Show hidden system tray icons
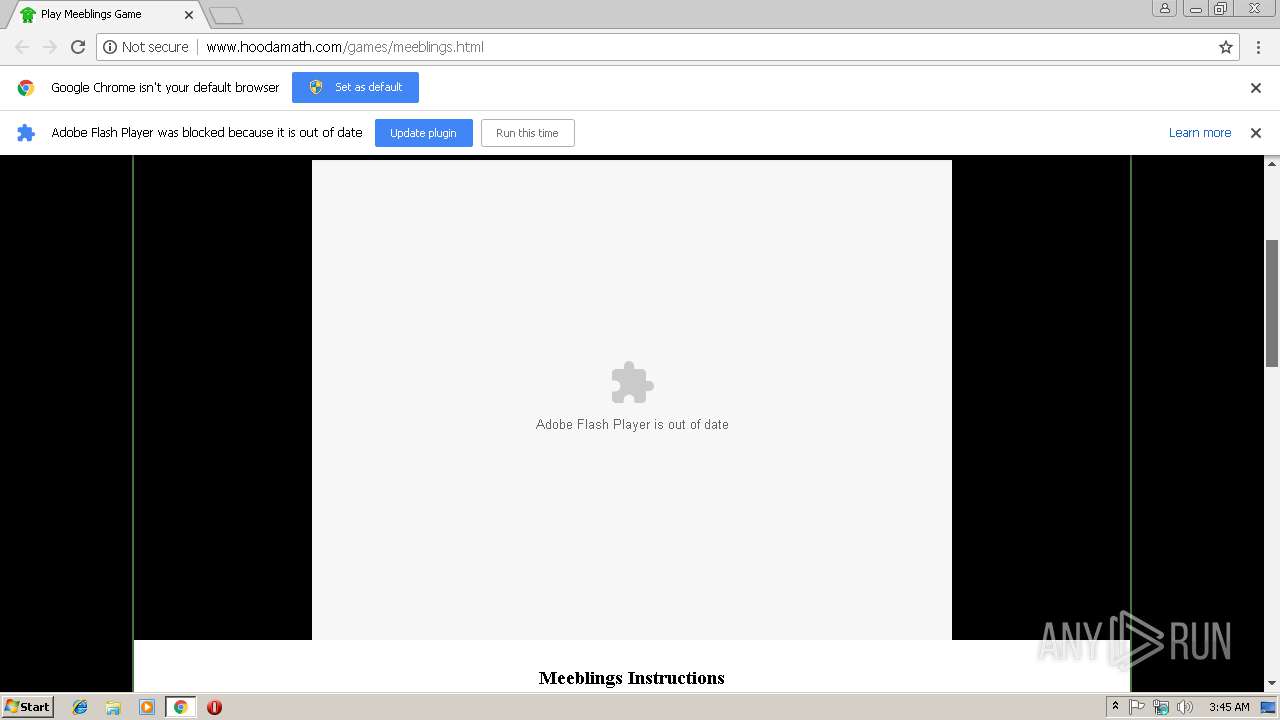 pyautogui.click(x=1115, y=707)
